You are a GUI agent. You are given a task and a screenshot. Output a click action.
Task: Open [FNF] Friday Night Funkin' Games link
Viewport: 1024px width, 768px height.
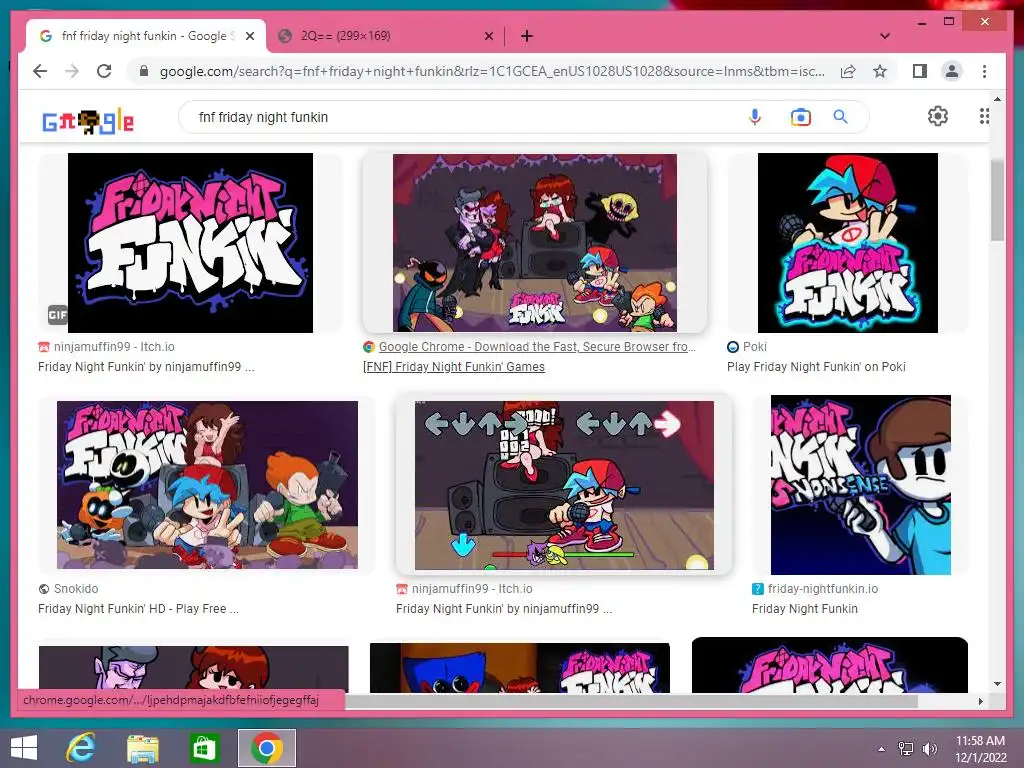454,366
